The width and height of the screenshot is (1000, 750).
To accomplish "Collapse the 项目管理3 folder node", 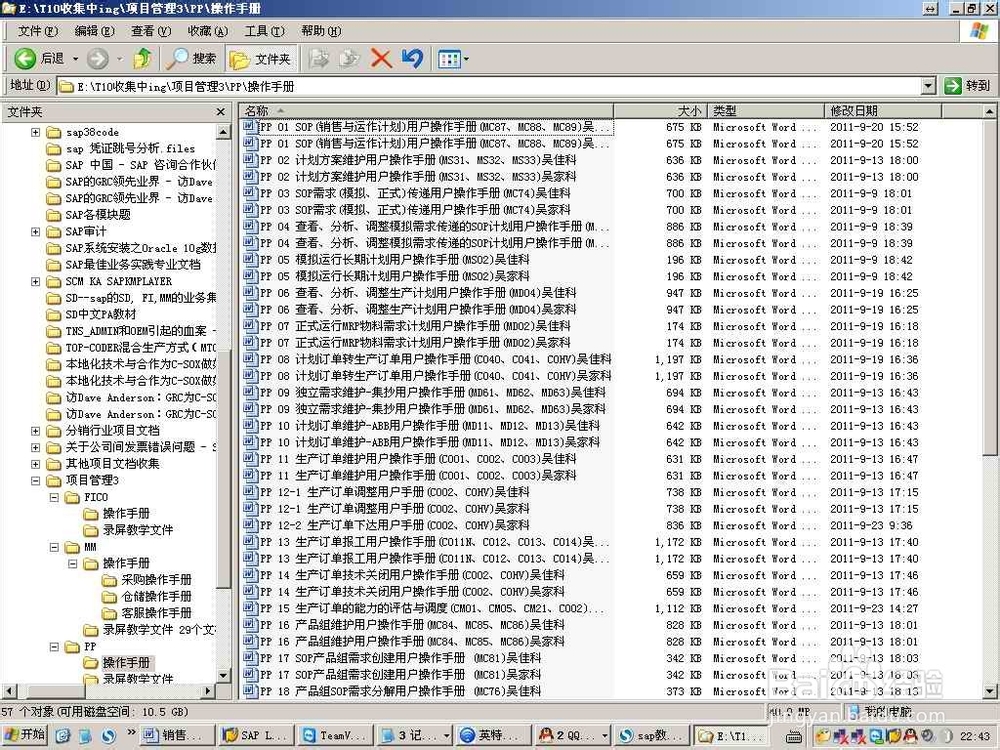I will (x=36, y=480).
